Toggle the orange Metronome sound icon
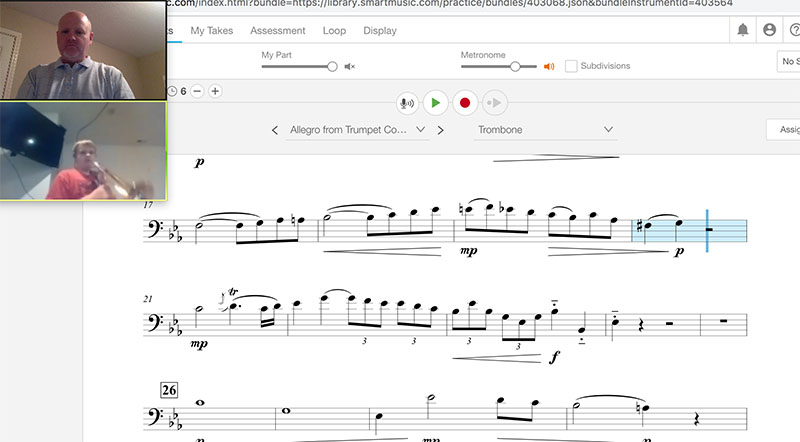 coord(549,67)
